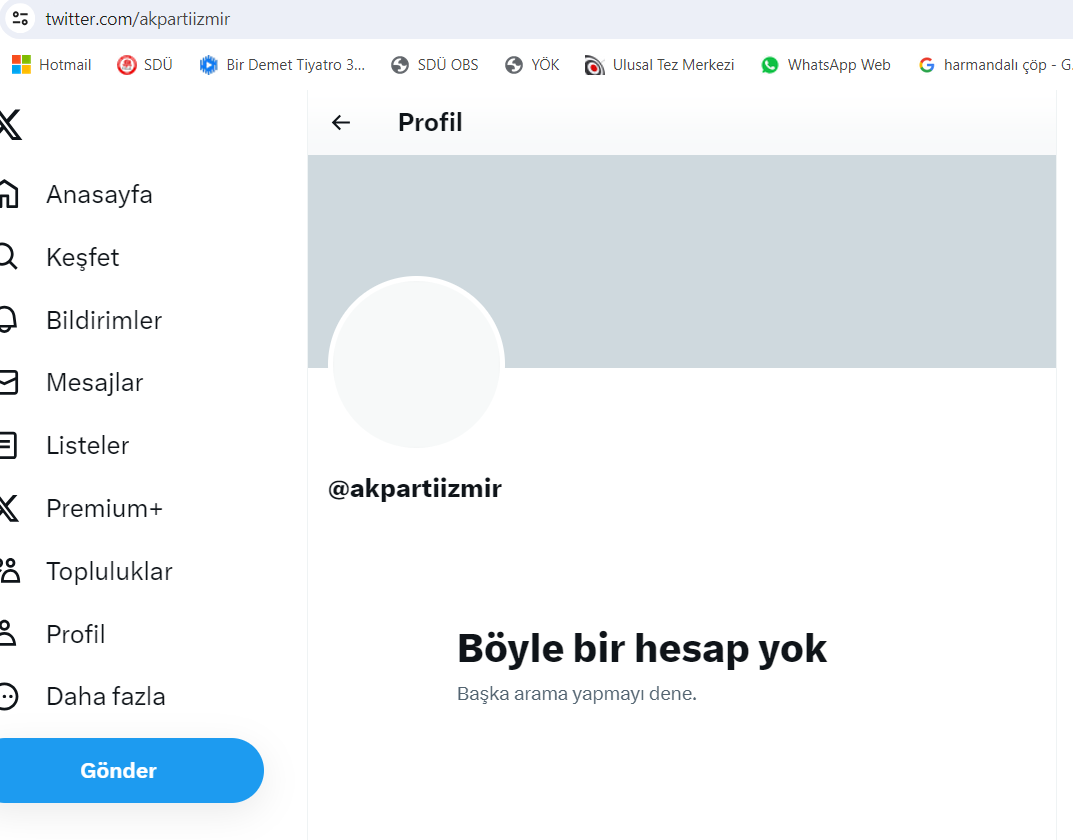Open the SDÜ OBS bookmark
The image size is (1073, 840).
(435, 65)
